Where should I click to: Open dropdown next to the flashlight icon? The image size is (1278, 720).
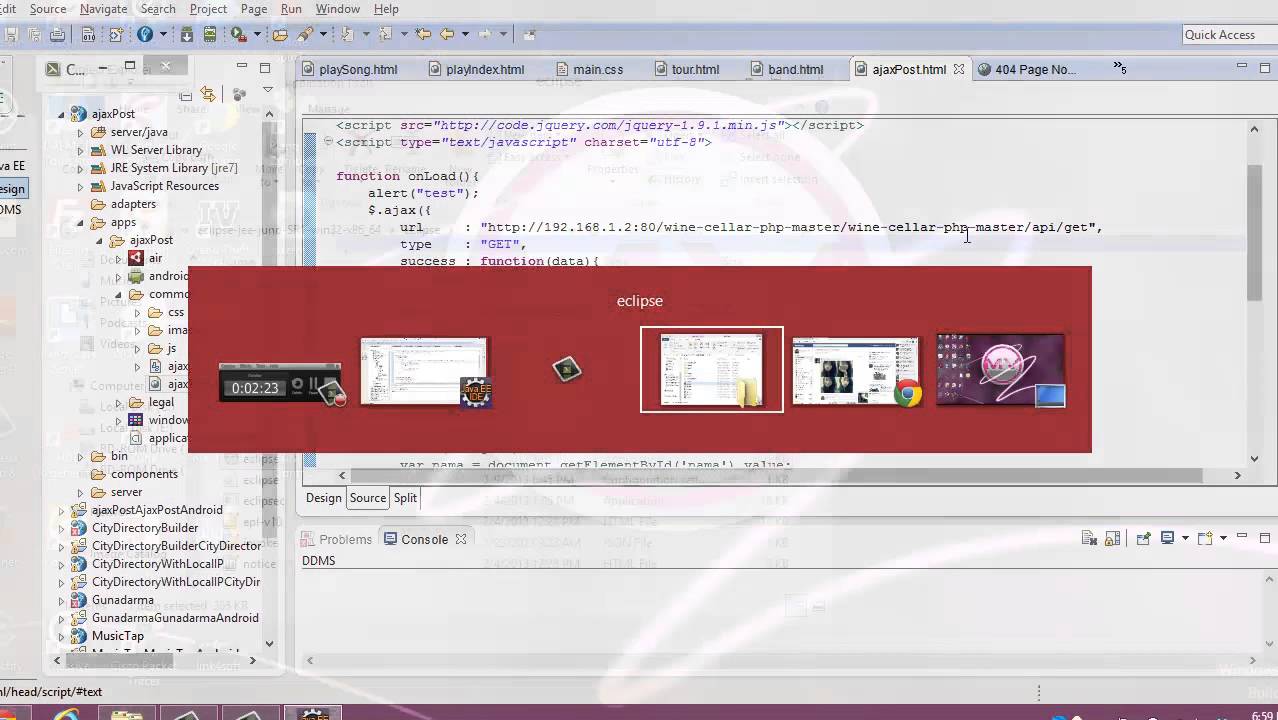324,35
